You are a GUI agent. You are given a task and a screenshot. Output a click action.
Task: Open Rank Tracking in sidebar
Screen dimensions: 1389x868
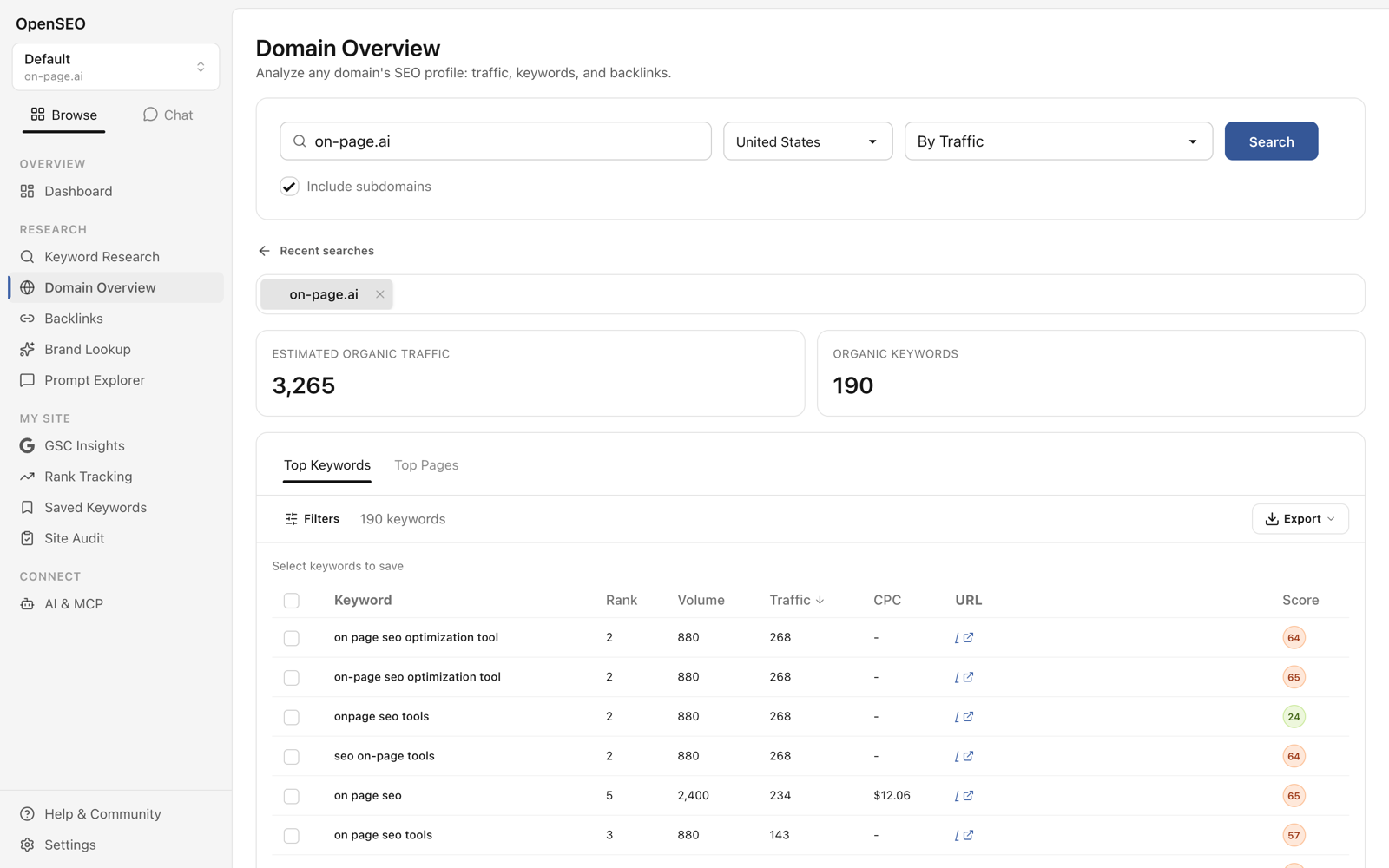tap(116, 477)
